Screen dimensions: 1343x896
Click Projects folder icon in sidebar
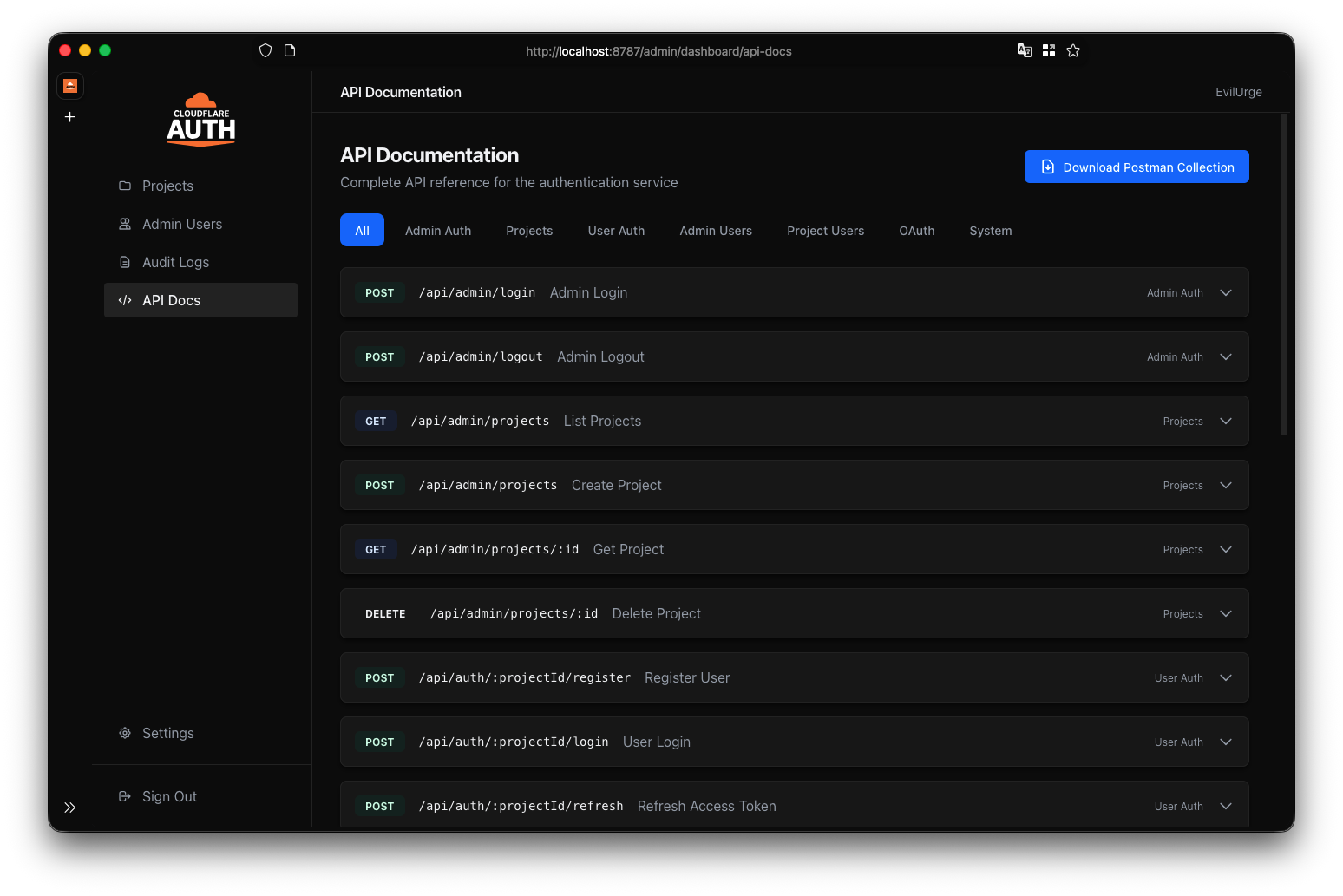click(x=125, y=186)
